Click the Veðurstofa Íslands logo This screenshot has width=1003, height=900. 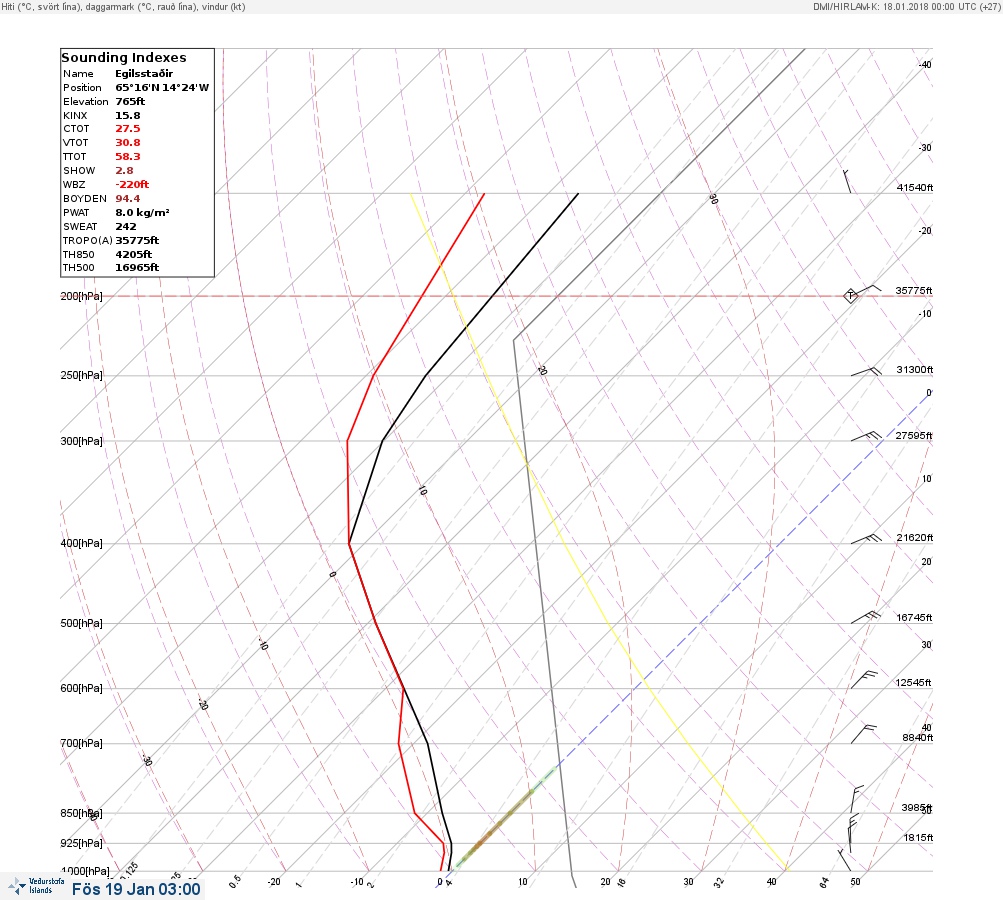[x=36, y=886]
